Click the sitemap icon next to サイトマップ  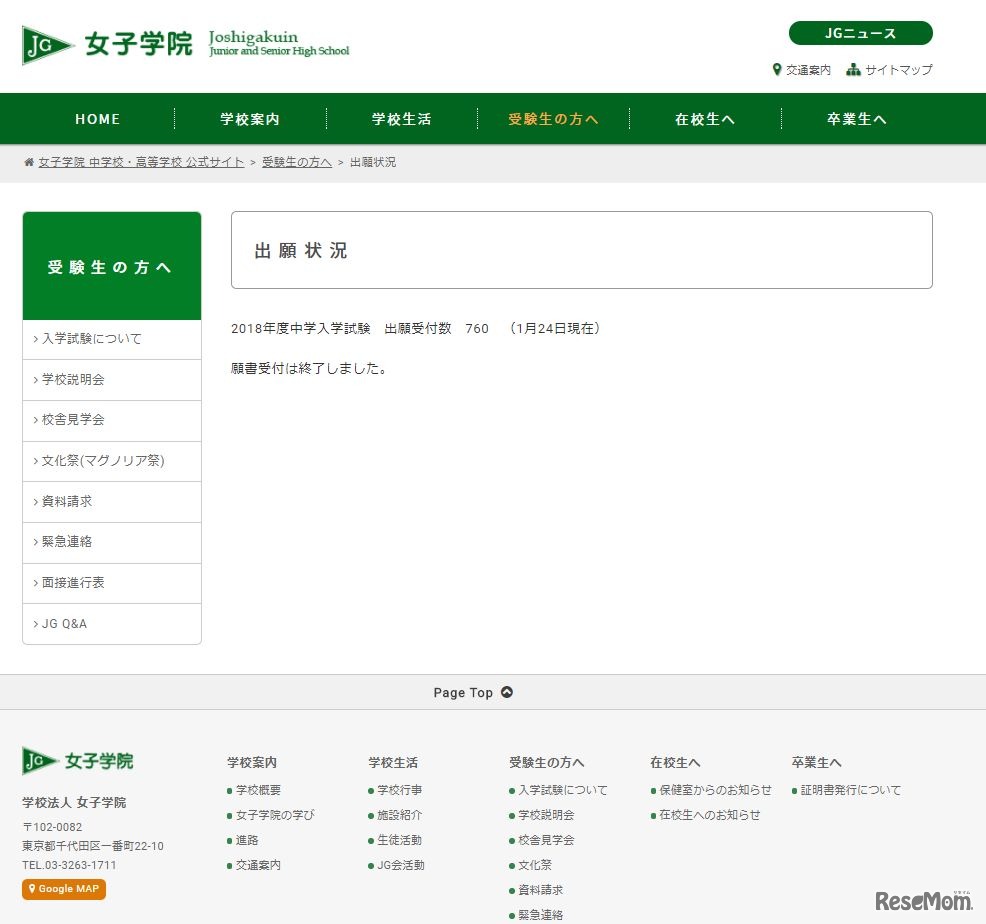pos(853,70)
